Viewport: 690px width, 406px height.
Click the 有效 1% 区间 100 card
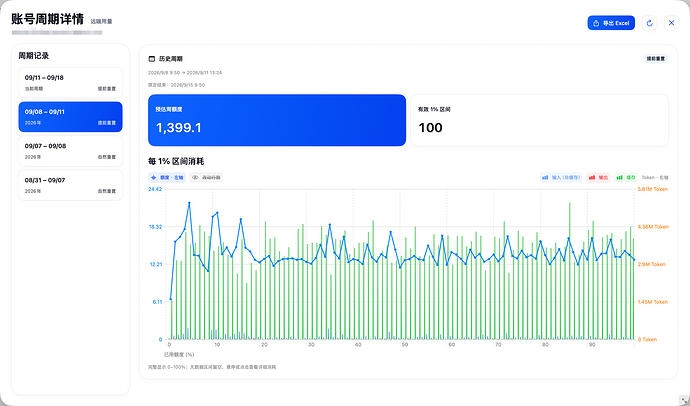(540, 120)
